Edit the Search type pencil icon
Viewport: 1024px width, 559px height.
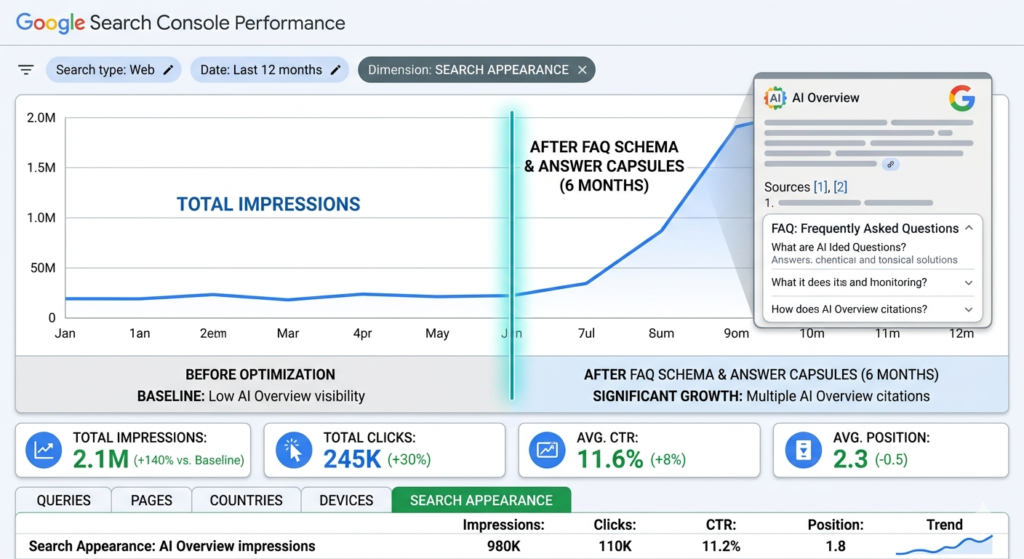(x=168, y=70)
